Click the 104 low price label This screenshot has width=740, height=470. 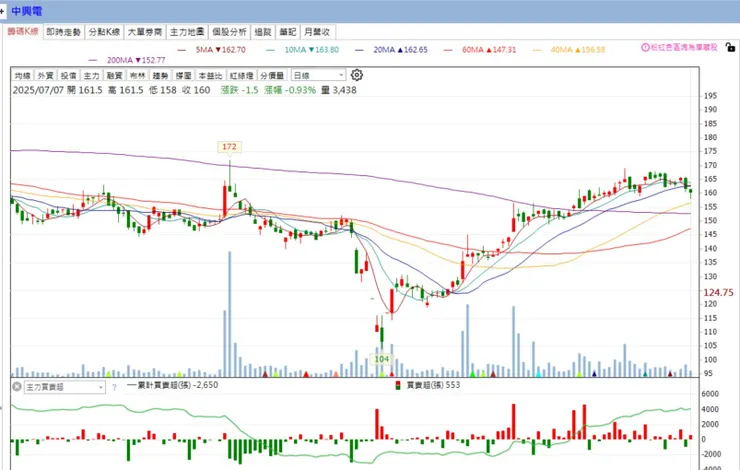pyautogui.click(x=381, y=359)
